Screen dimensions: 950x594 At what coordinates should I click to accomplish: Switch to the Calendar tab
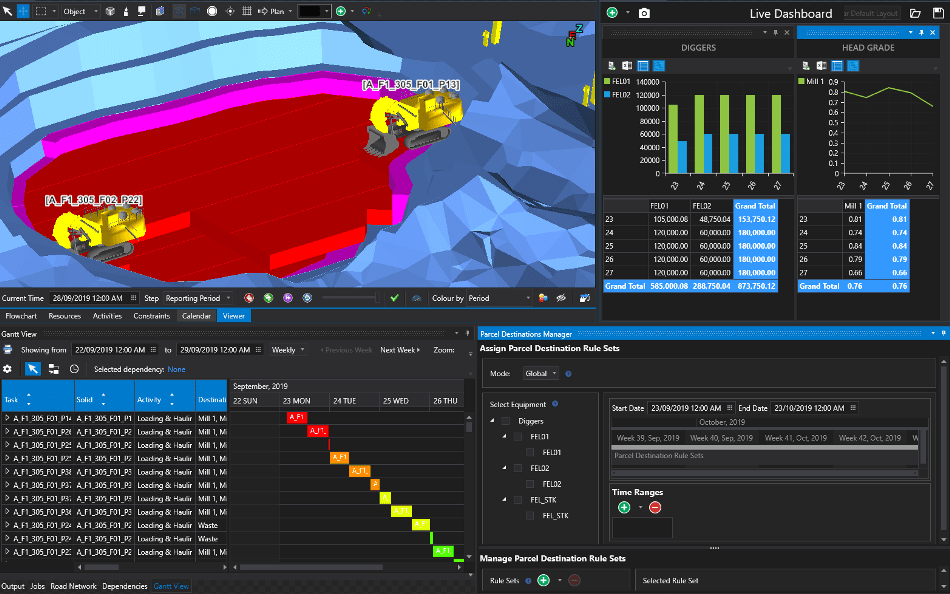click(x=196, y=316)
